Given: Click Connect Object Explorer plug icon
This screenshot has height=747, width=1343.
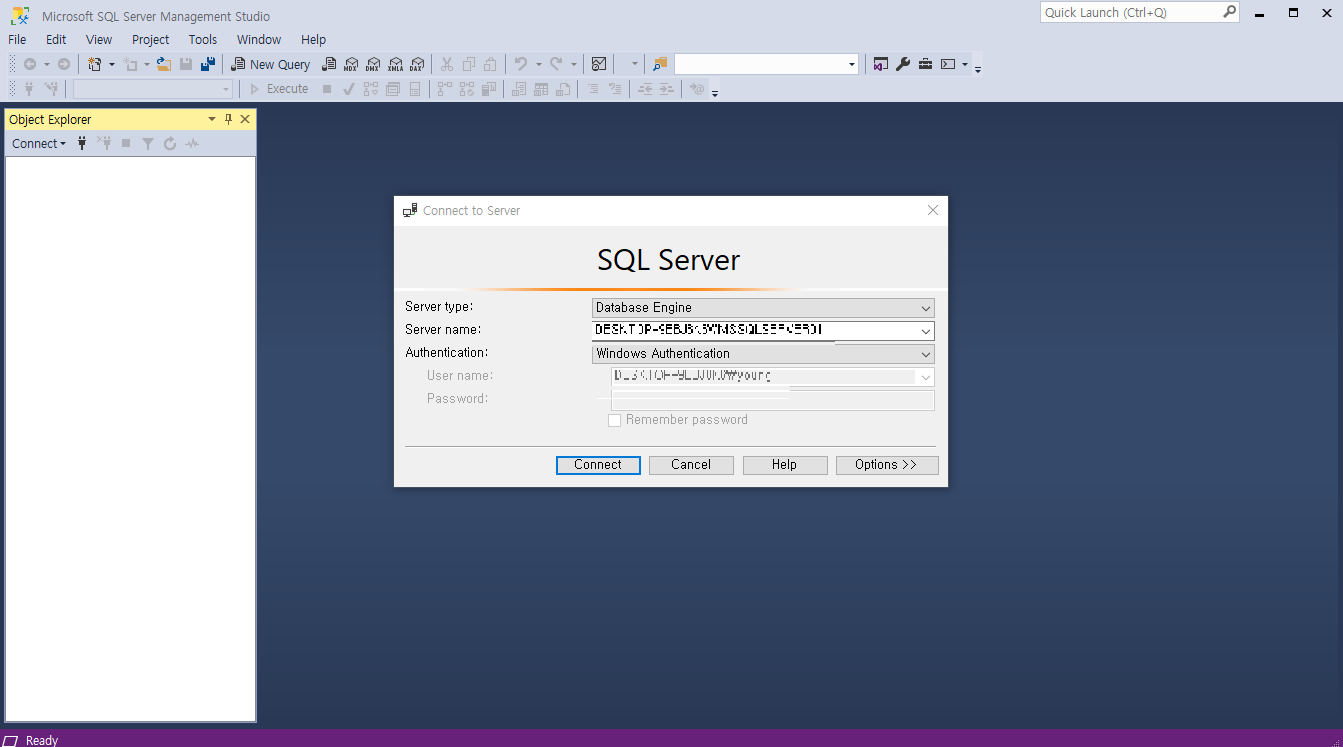Looking at the screenshot, I should [82, 143].
